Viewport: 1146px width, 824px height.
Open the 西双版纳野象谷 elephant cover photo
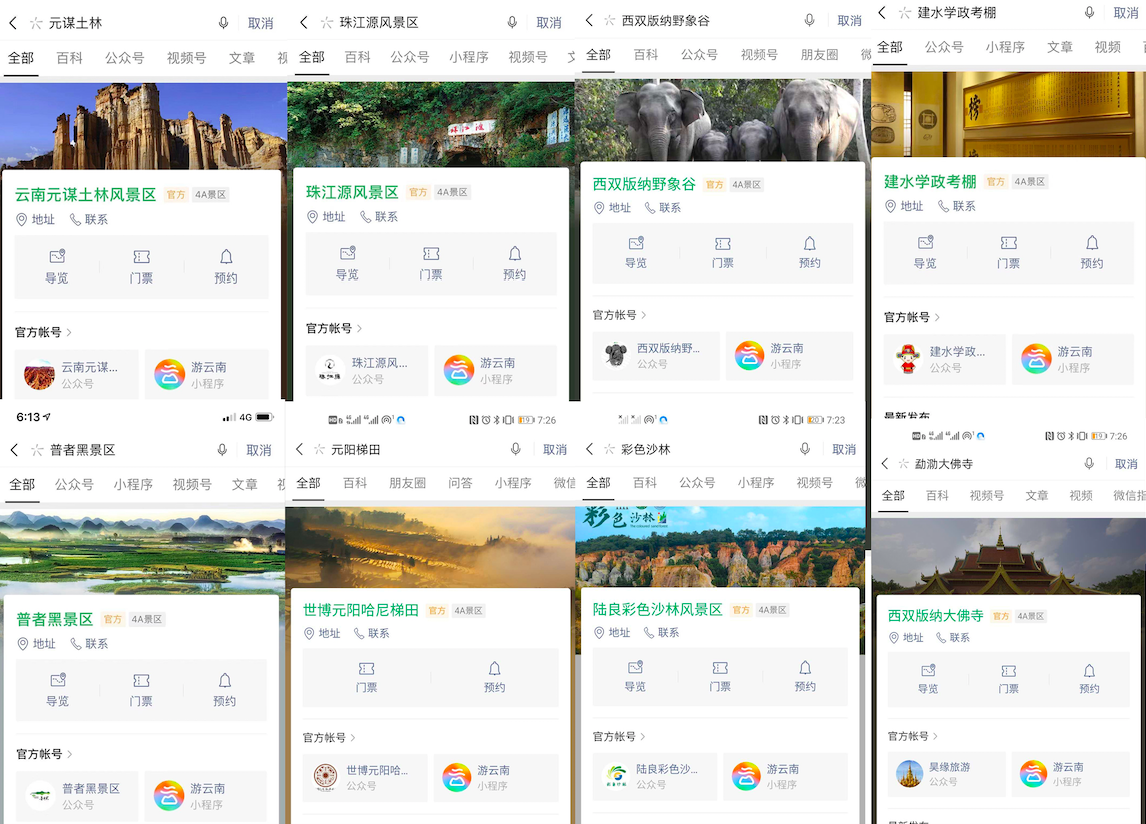(x=718, y=120)
